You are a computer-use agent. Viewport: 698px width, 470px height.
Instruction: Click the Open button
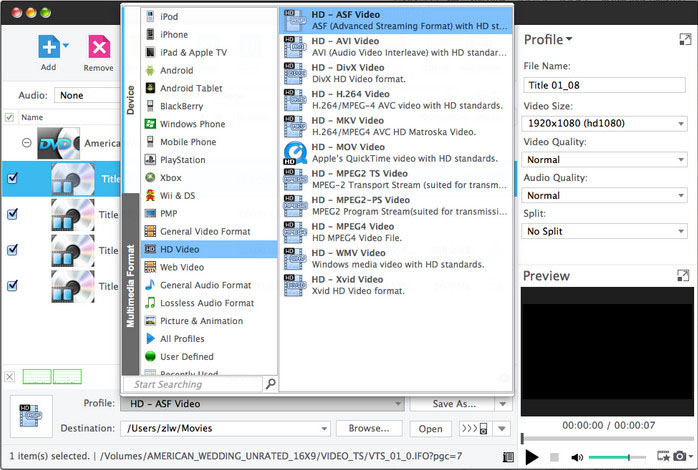point(430,429)
